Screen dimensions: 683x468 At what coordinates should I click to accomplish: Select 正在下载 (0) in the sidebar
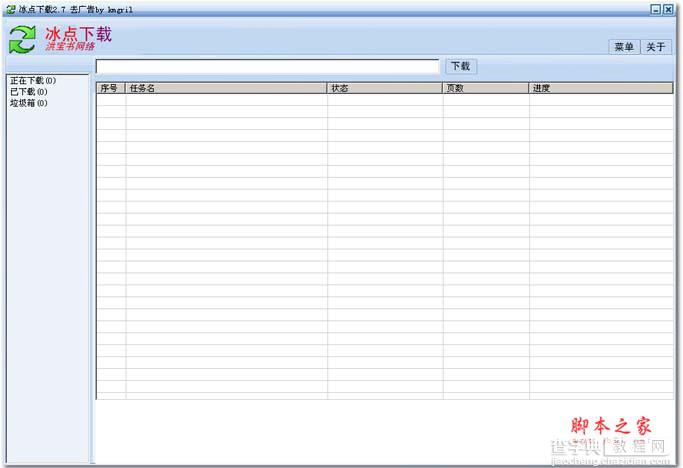click(33, 81)
